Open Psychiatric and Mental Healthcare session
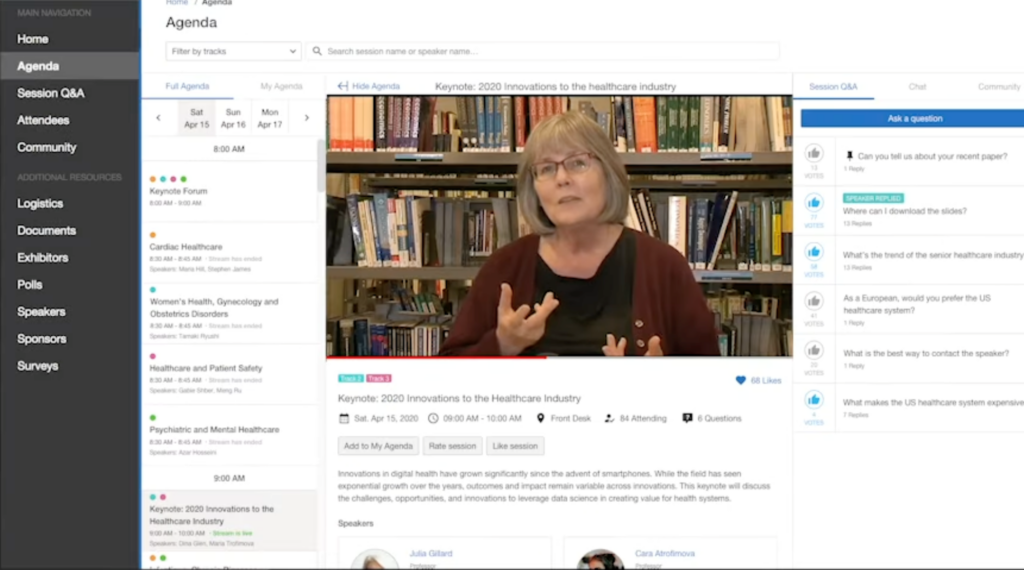1024x570 pixels. [229, 435]
